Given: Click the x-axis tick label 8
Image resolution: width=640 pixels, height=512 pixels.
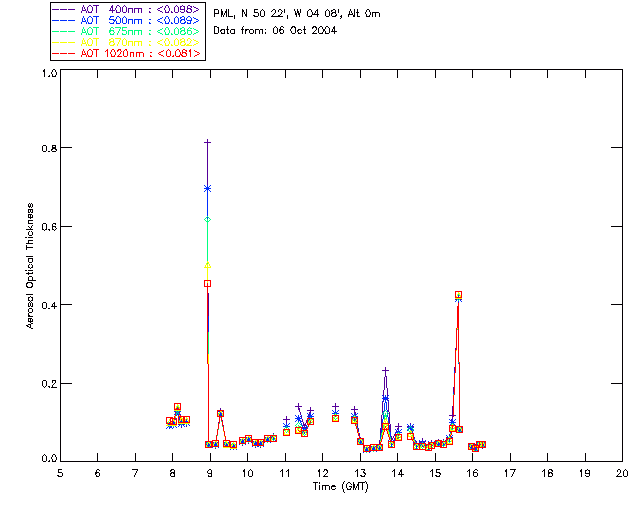Looking at the screenshot, I should pyautogui.click(x=172, y=473).
